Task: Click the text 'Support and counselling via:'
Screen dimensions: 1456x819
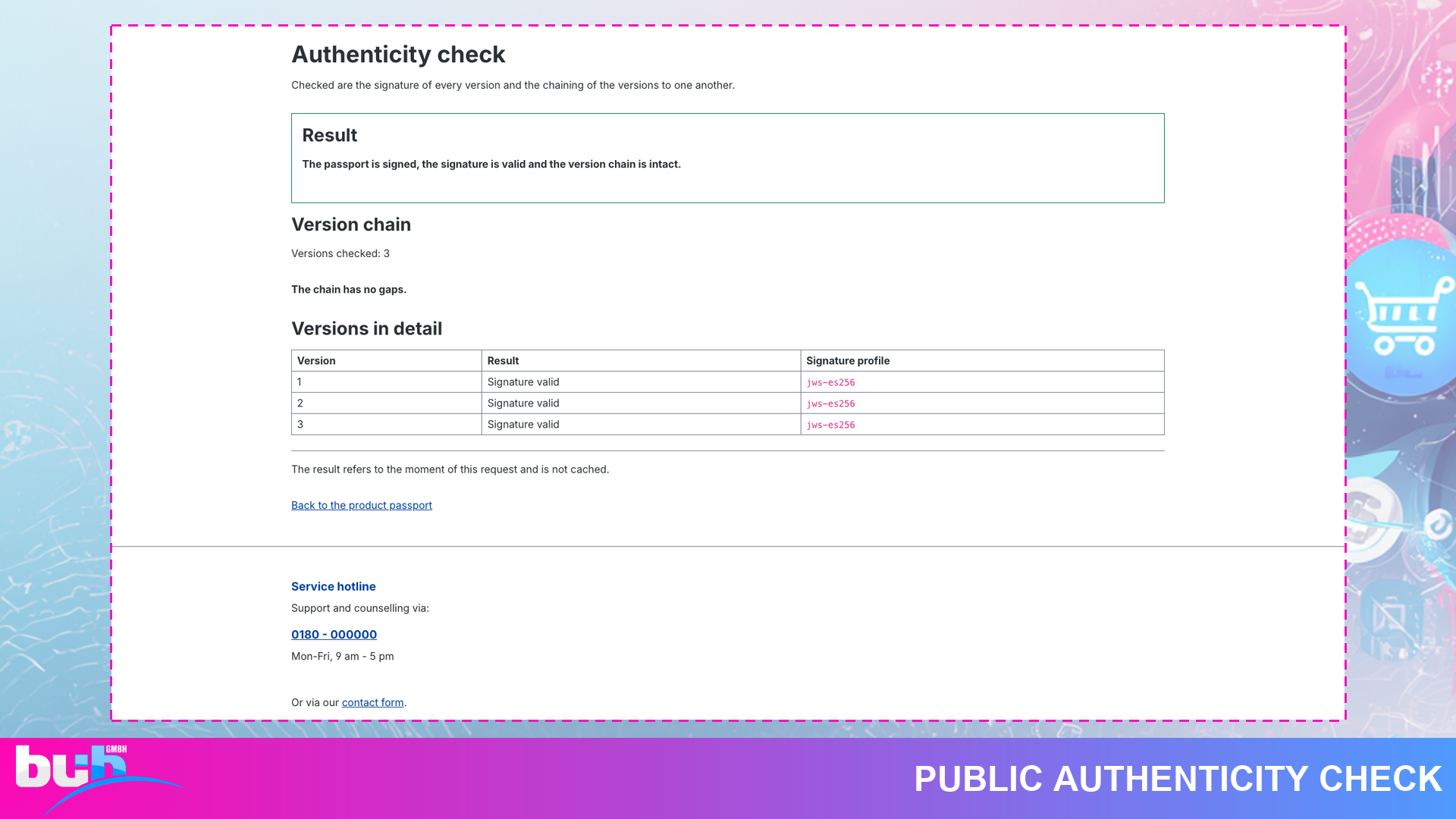Action: 360,608
